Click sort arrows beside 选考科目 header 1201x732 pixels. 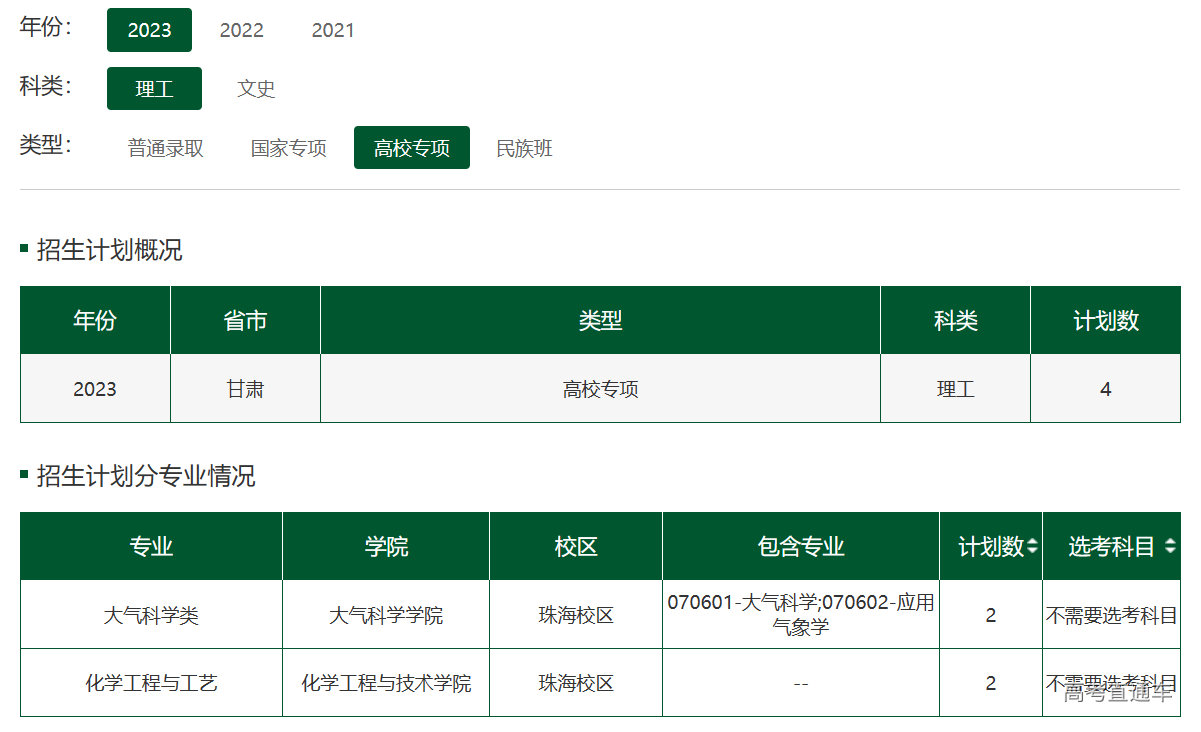click(1169, 547)
